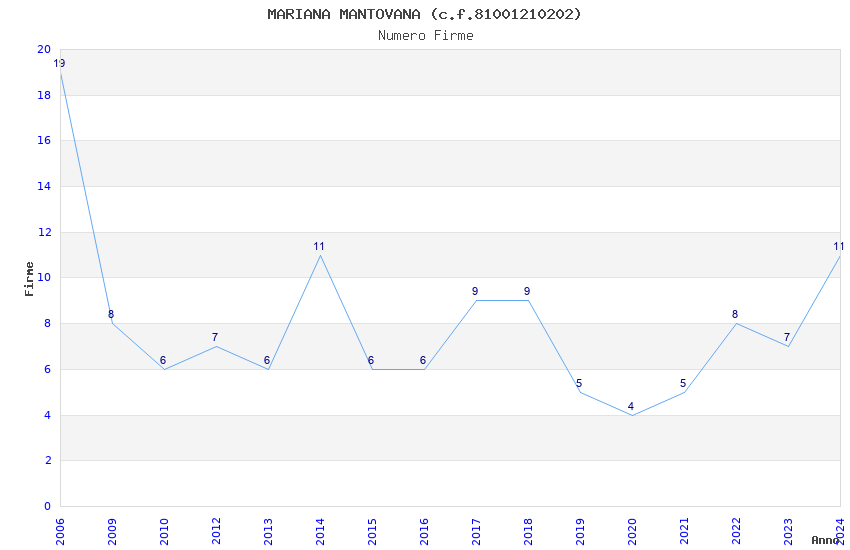Select y-axis tick label 16

point(44,140)
